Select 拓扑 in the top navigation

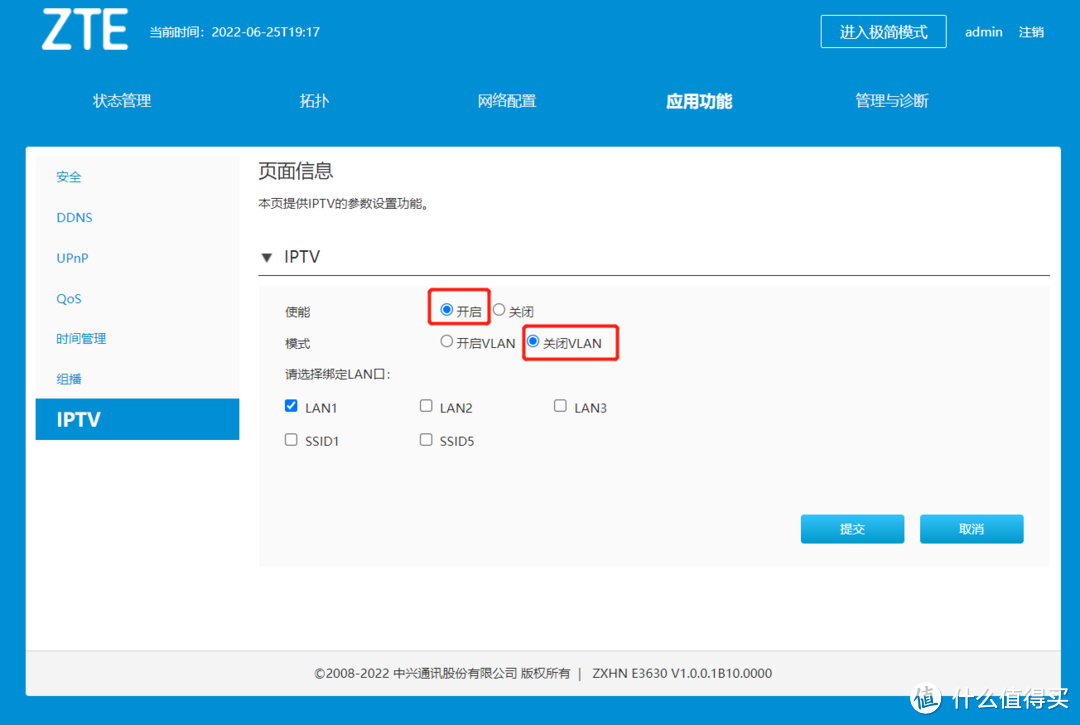coord(314,100)
